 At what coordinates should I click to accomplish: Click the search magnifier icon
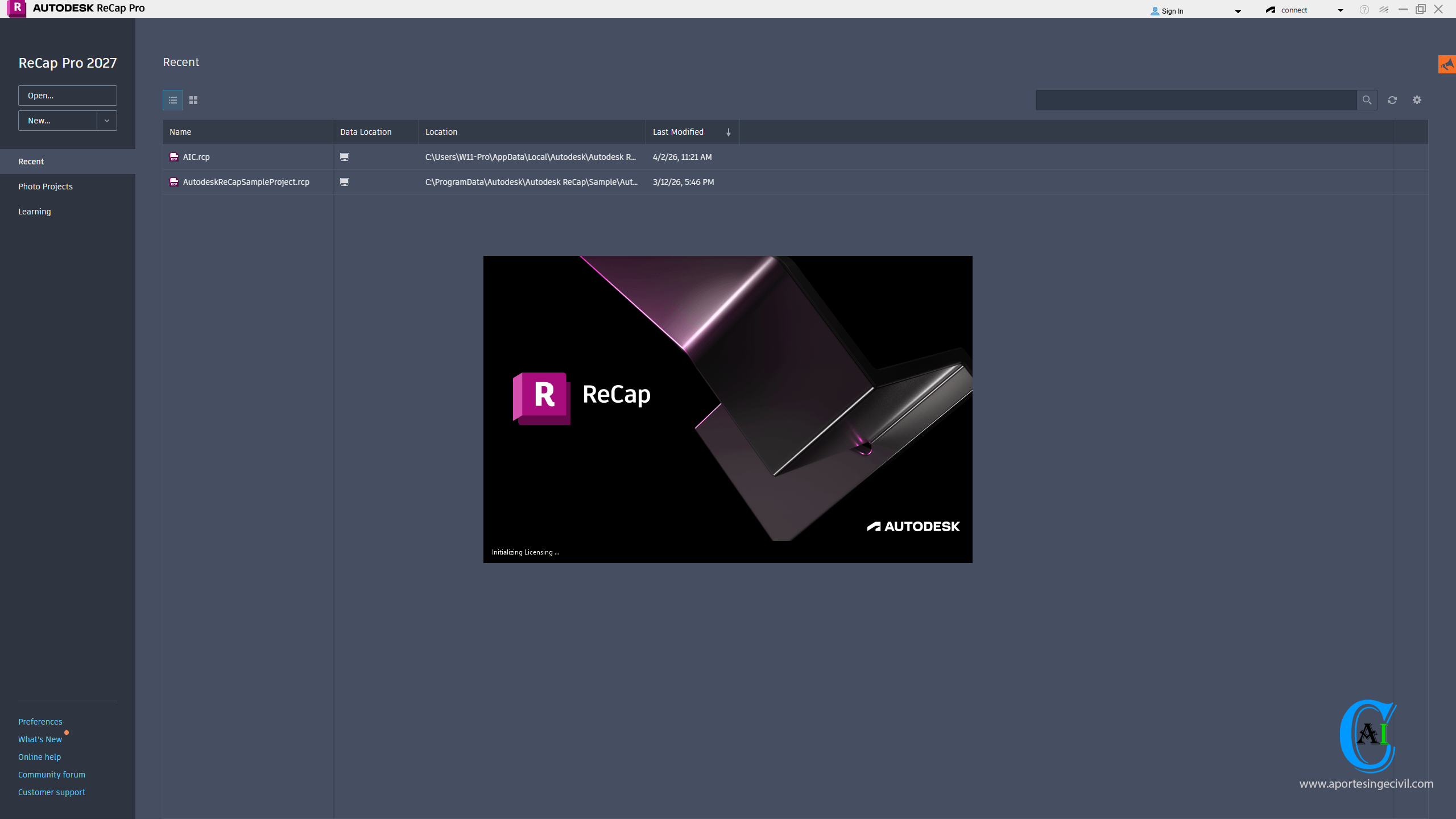[x=1367, y=100]
